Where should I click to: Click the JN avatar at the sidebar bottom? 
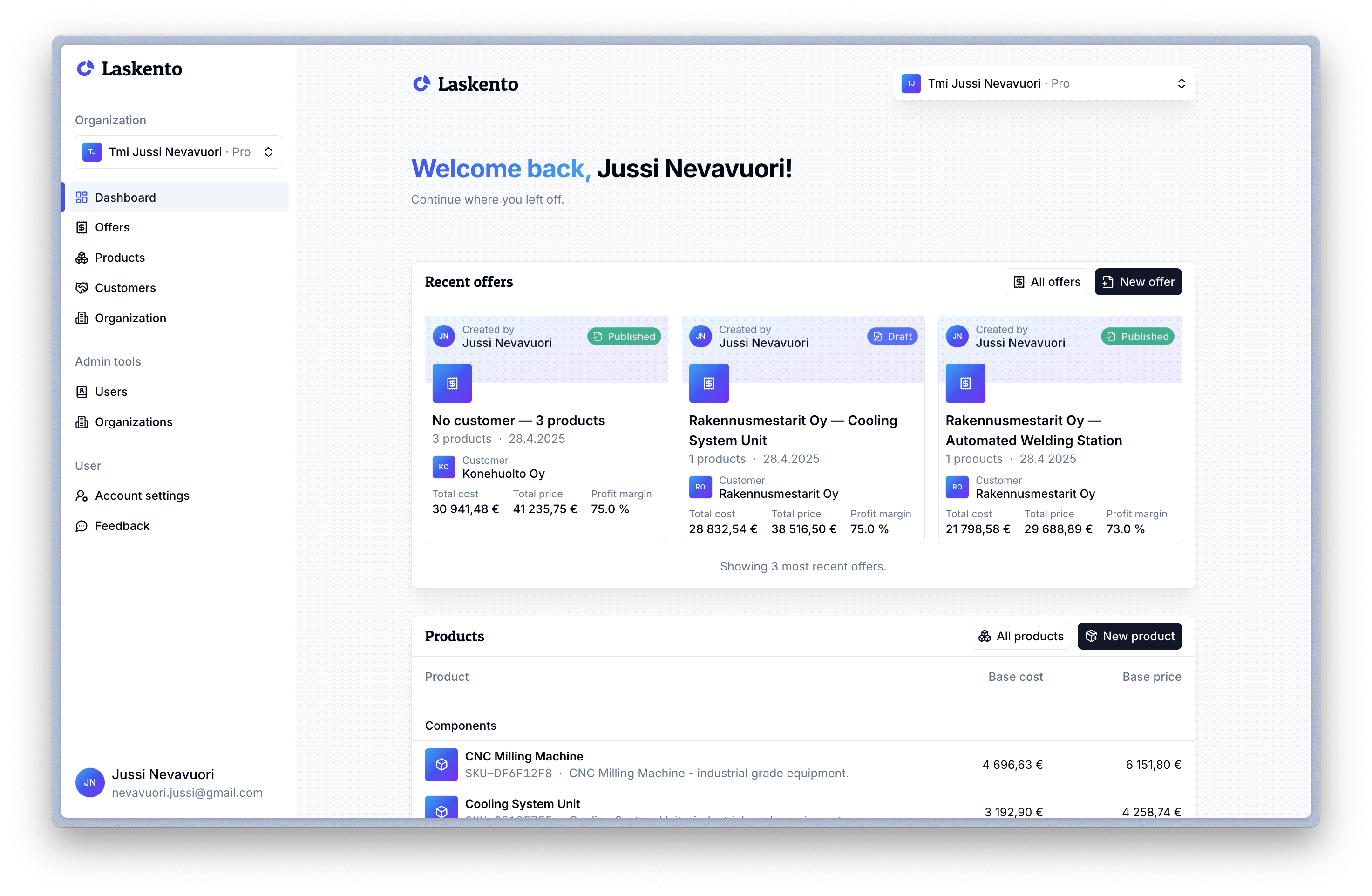click(90, 782)
